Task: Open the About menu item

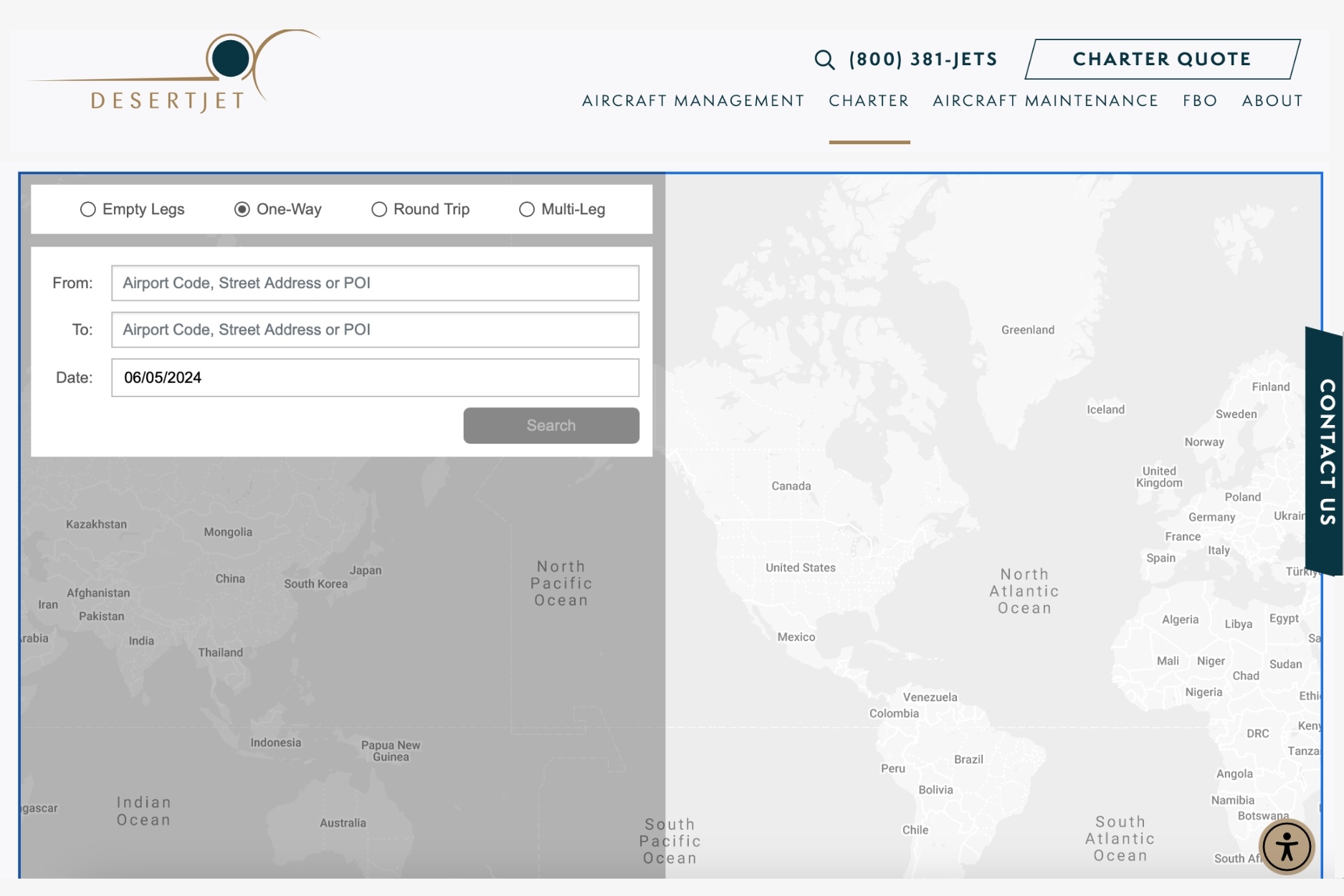Action: point(1272,101)
